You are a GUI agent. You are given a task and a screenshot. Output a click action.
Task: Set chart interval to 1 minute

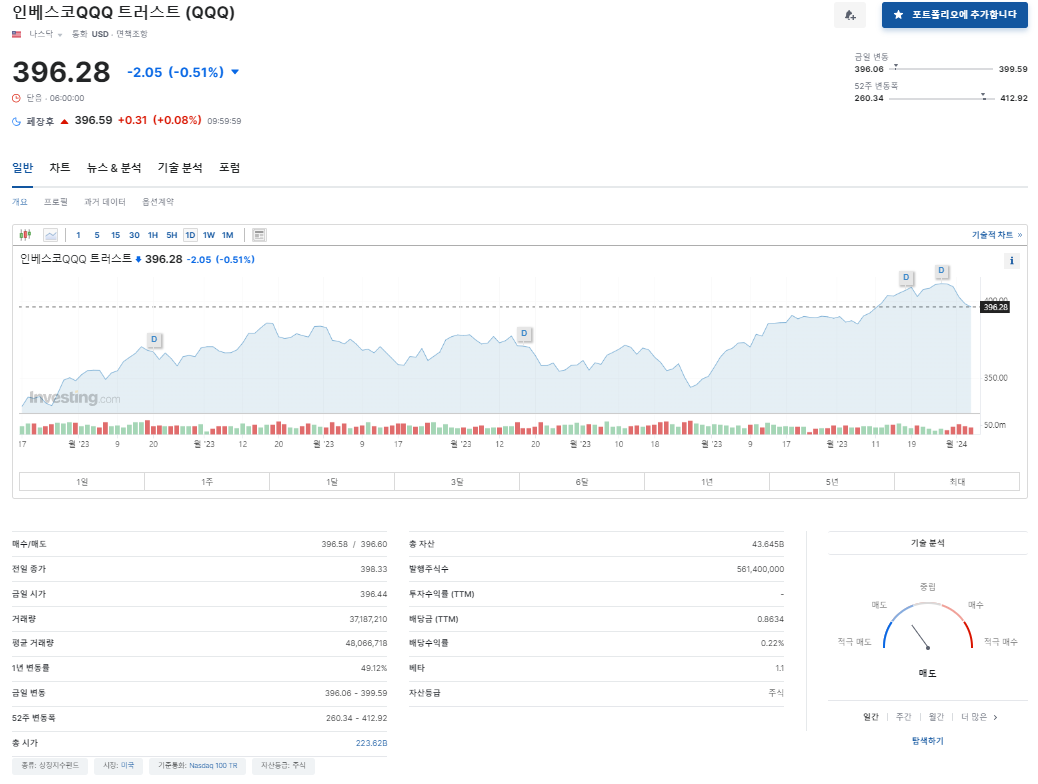click(78, 235)
